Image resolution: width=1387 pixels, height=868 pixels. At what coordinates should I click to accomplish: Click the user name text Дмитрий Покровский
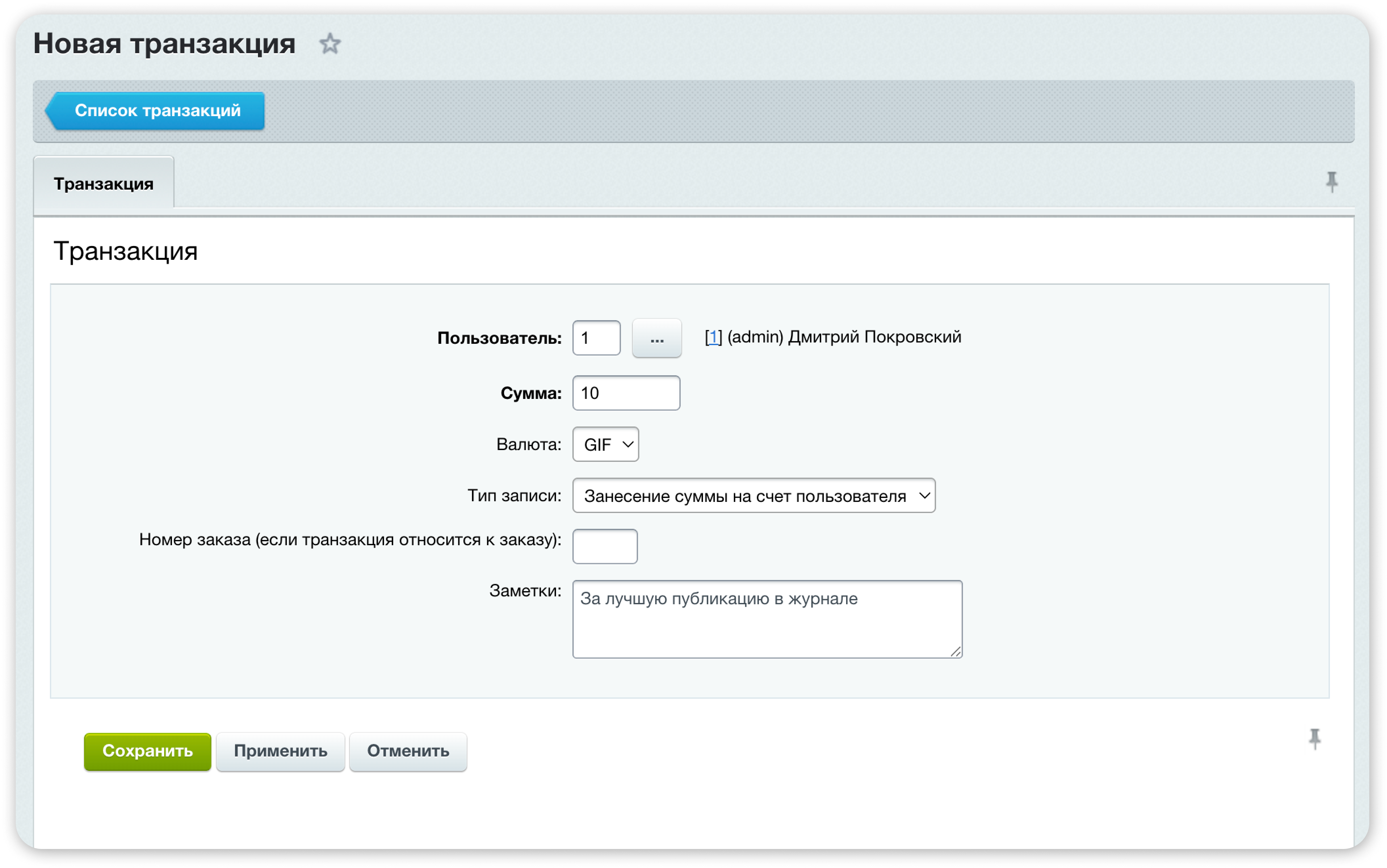tap(874, 337)
